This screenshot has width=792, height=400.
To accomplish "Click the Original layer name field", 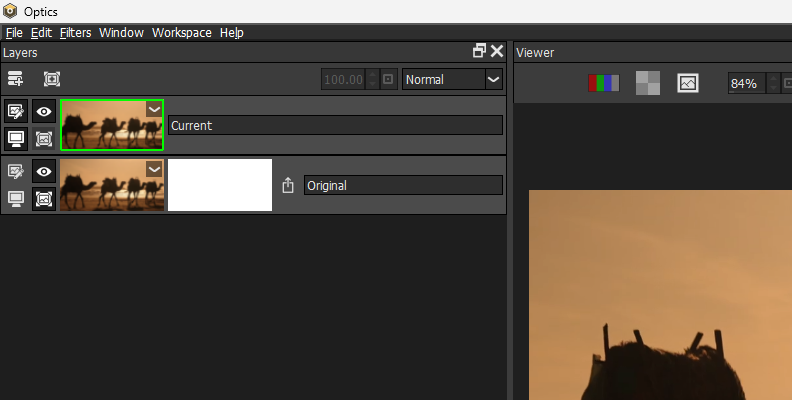I will 403,185.
